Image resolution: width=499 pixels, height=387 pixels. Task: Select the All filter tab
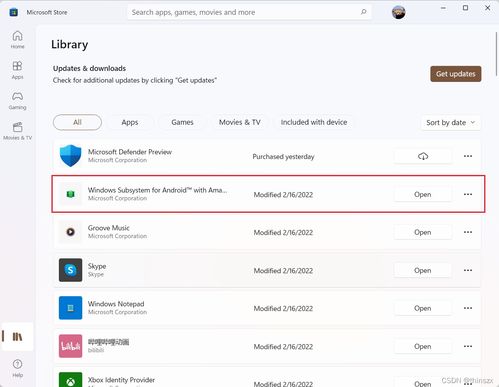(77, 122)
